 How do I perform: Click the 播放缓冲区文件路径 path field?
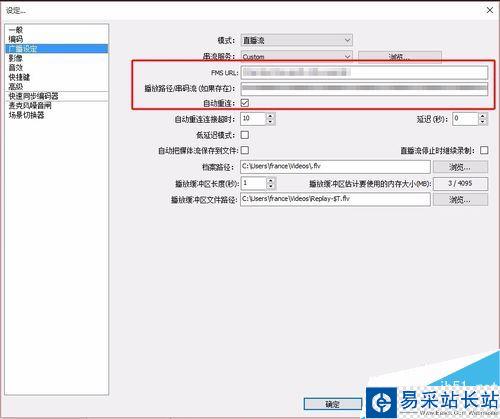[x=335, y=199]
